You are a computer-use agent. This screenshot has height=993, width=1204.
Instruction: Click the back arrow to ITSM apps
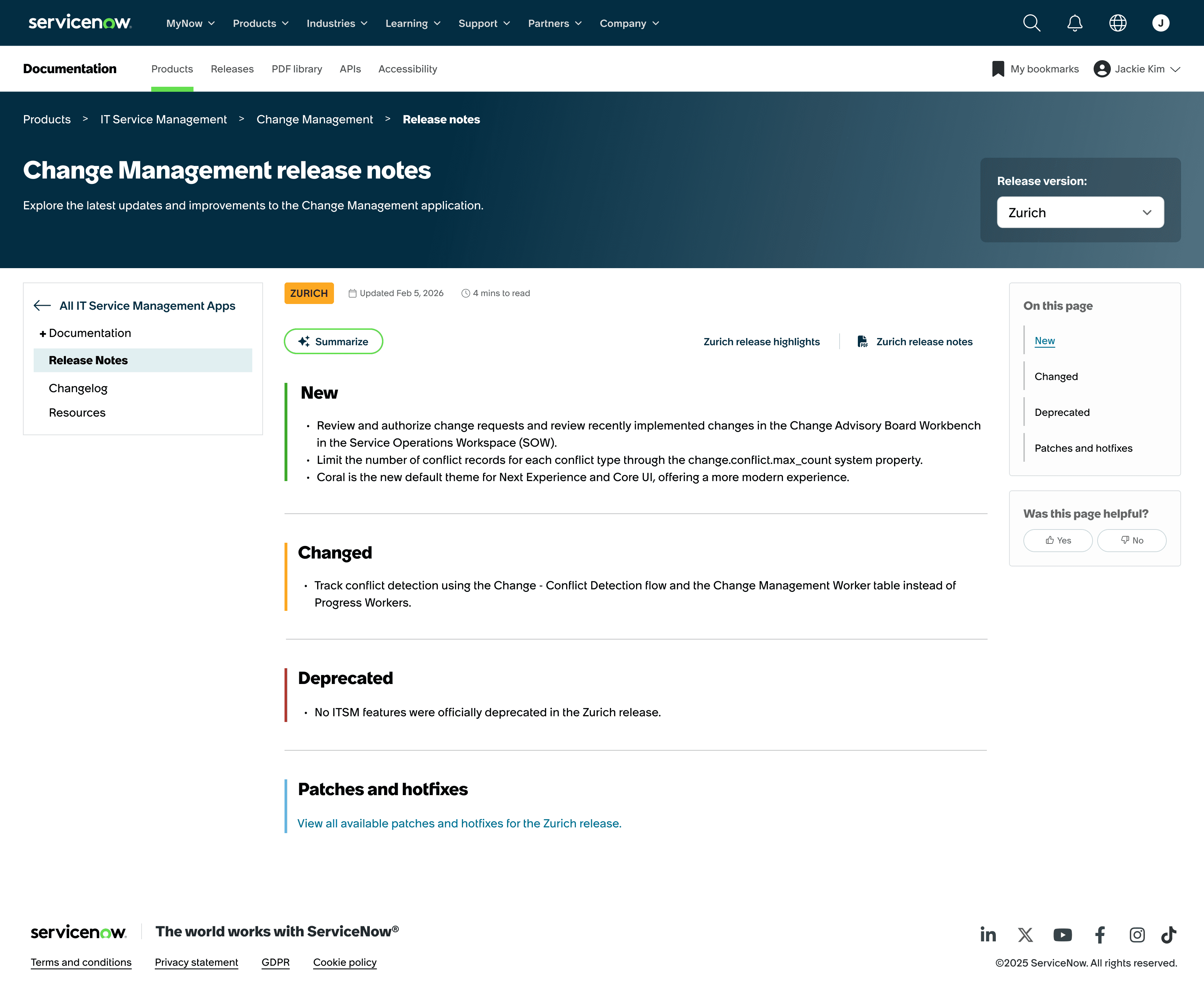tap(42, 305)
